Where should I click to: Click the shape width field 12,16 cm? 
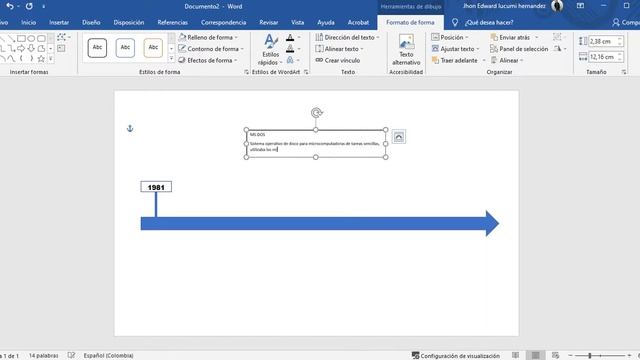603,57
